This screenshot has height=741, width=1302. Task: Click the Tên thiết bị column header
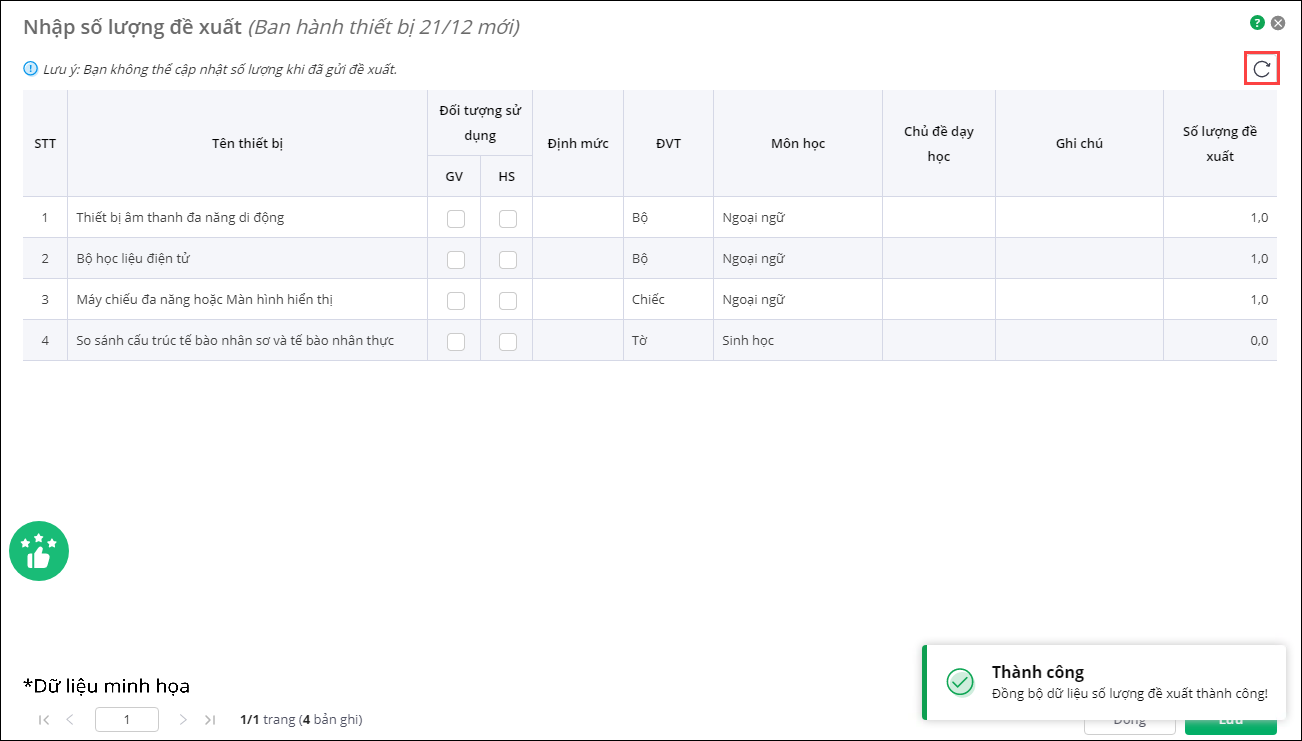click(247, 144)
